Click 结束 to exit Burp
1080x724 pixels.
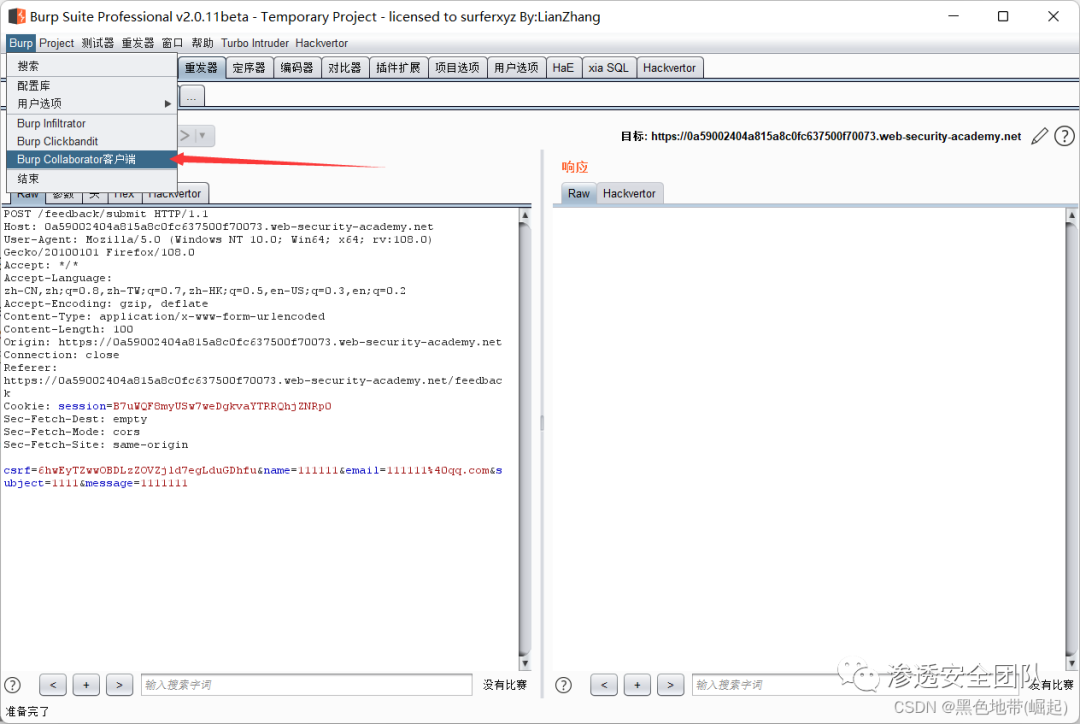(92, 178)
